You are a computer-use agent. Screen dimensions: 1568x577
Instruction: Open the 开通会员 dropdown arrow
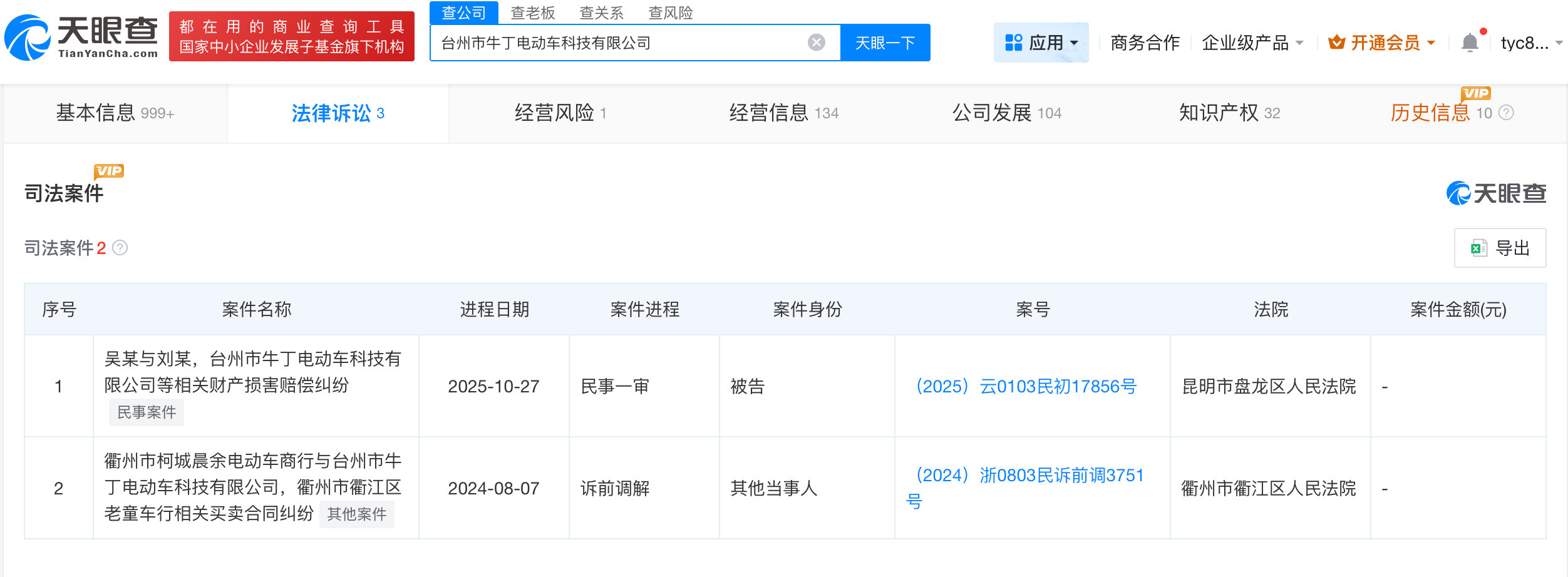point(1431,43)
